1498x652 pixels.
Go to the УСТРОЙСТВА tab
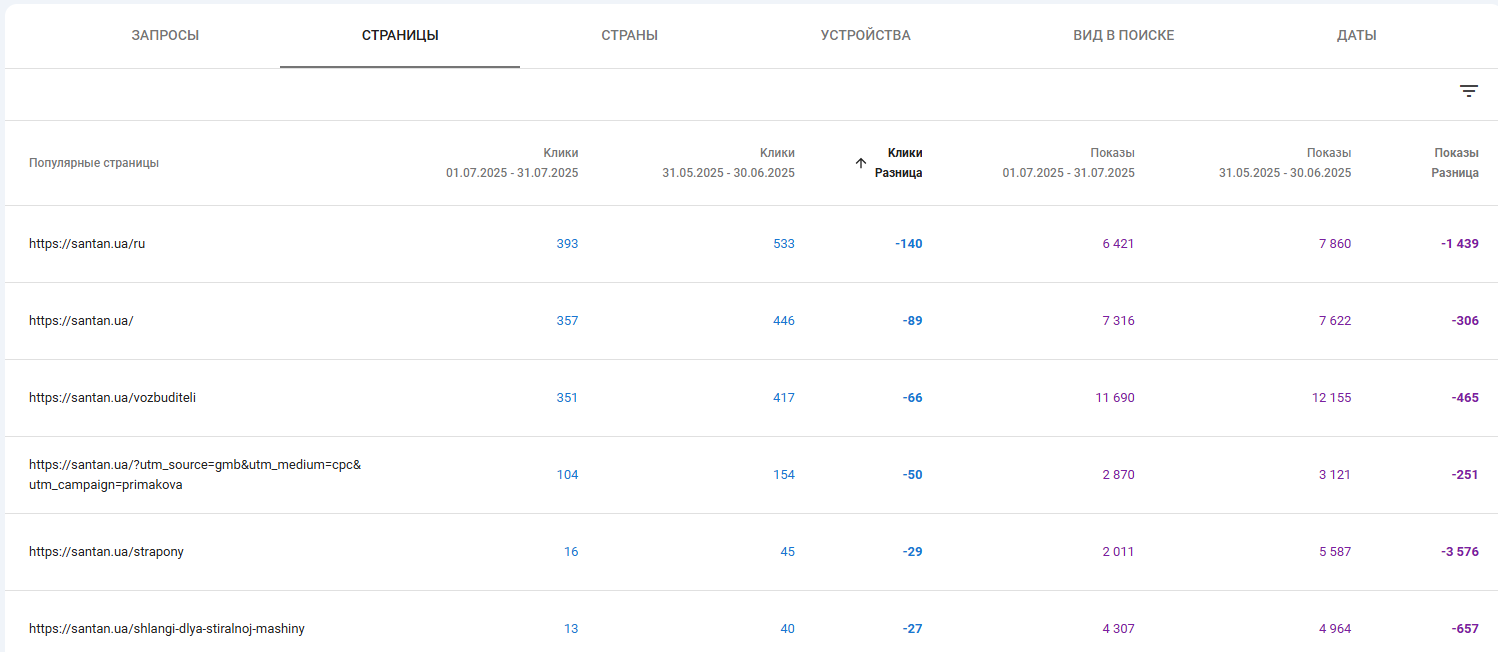[x=865, y=35]
